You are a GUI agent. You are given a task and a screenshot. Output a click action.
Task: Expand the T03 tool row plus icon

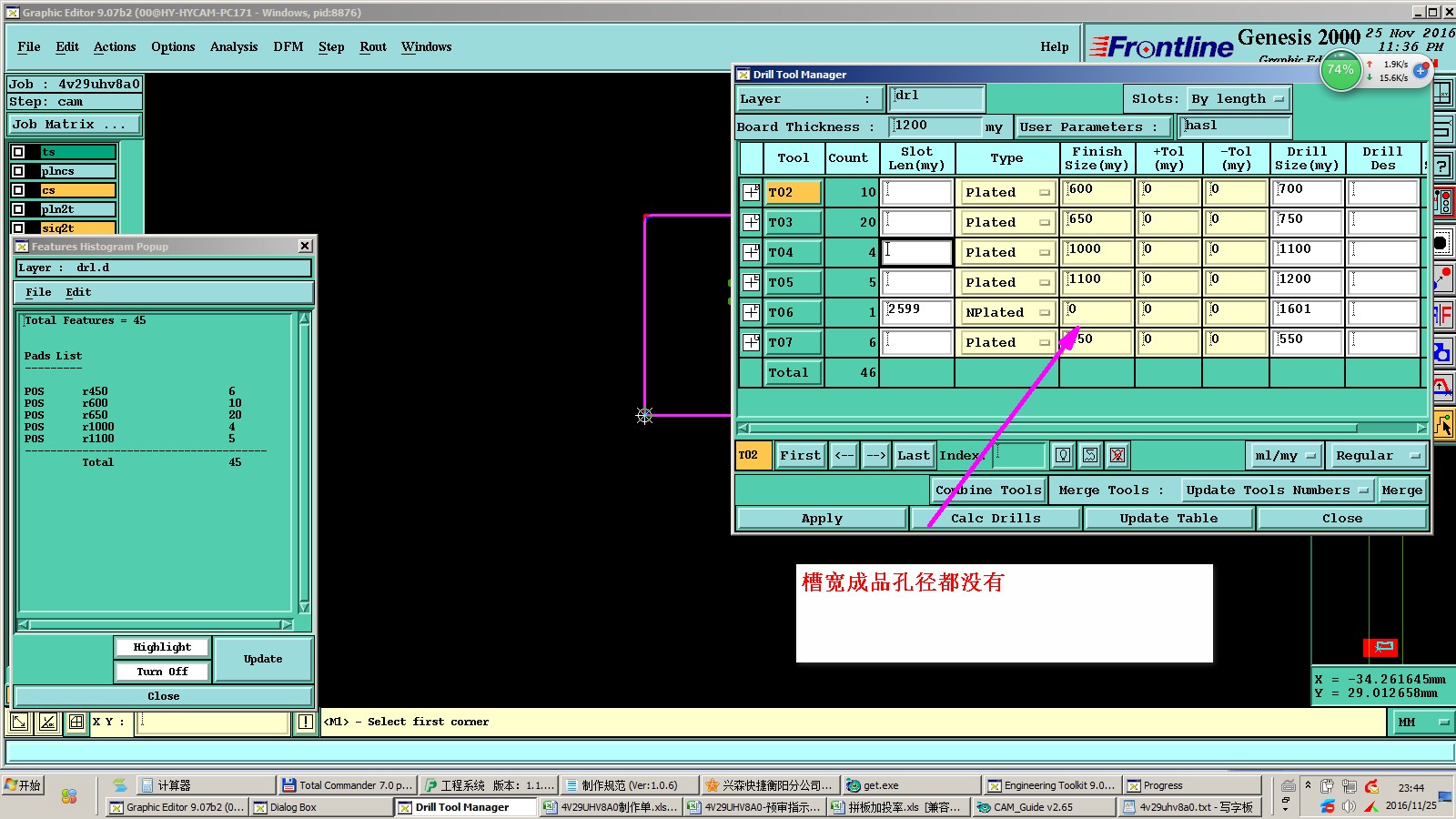[751, 222]
